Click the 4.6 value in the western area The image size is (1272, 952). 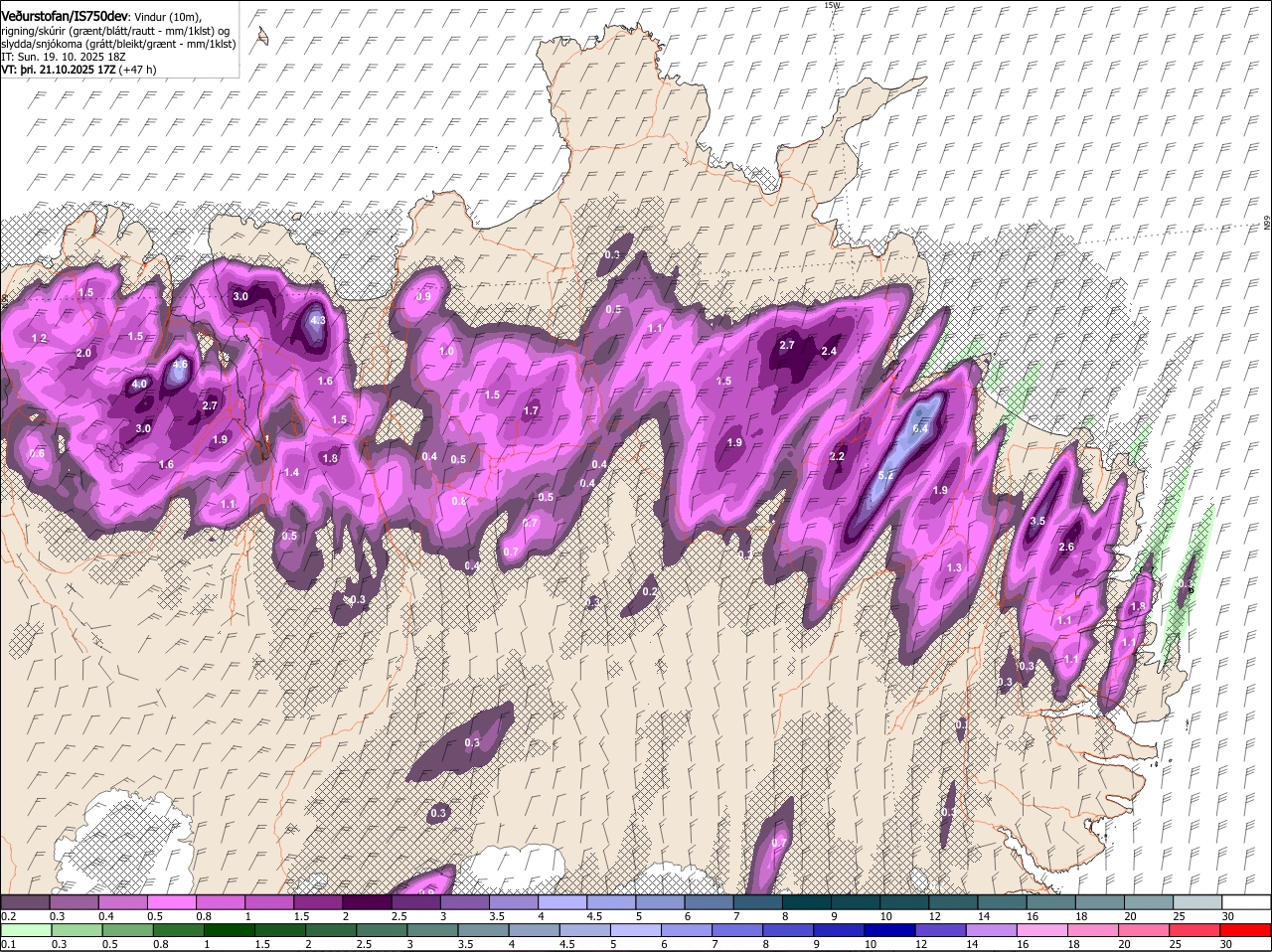[x=180, y=365]
